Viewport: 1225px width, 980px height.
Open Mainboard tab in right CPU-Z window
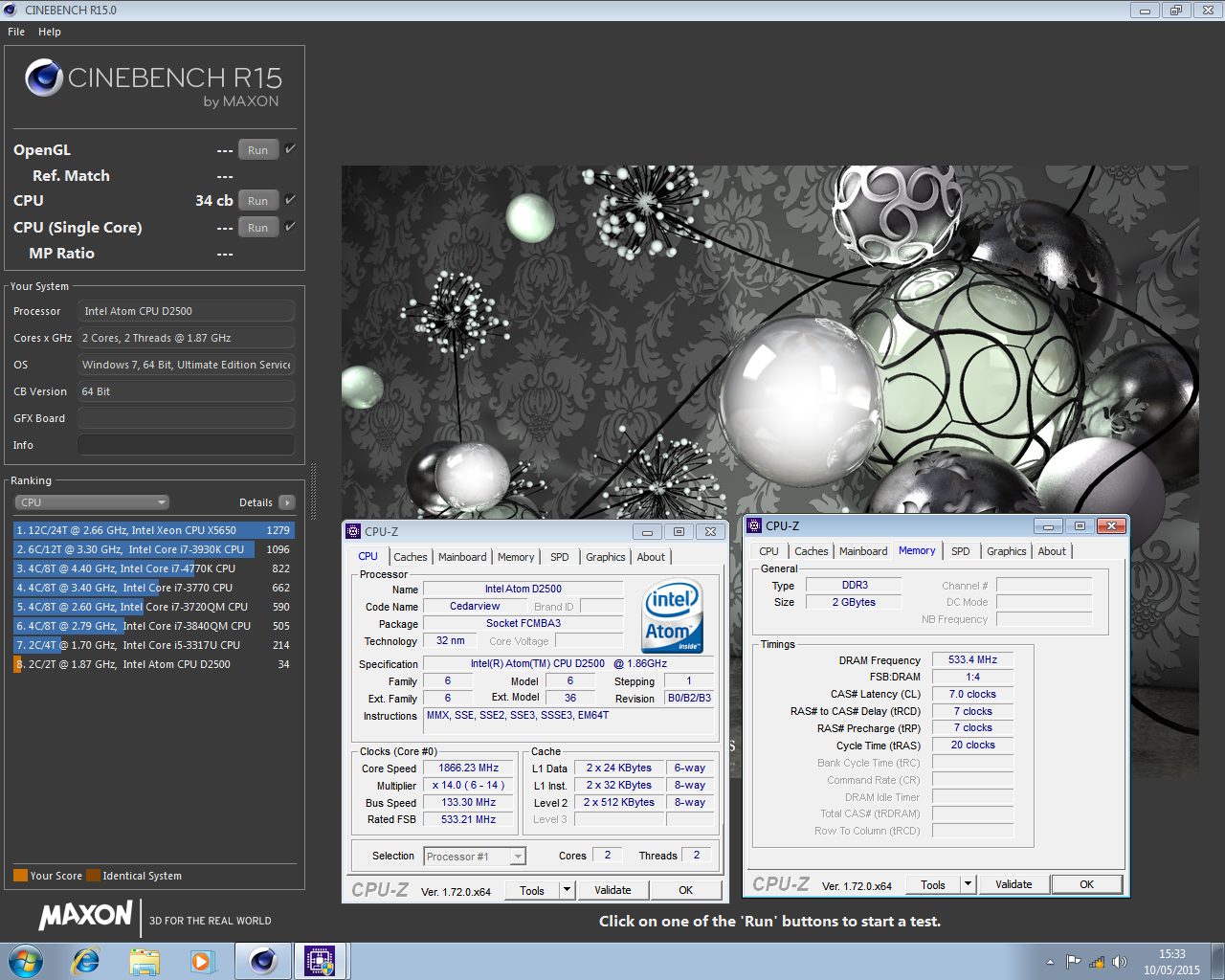click(863, 551)
